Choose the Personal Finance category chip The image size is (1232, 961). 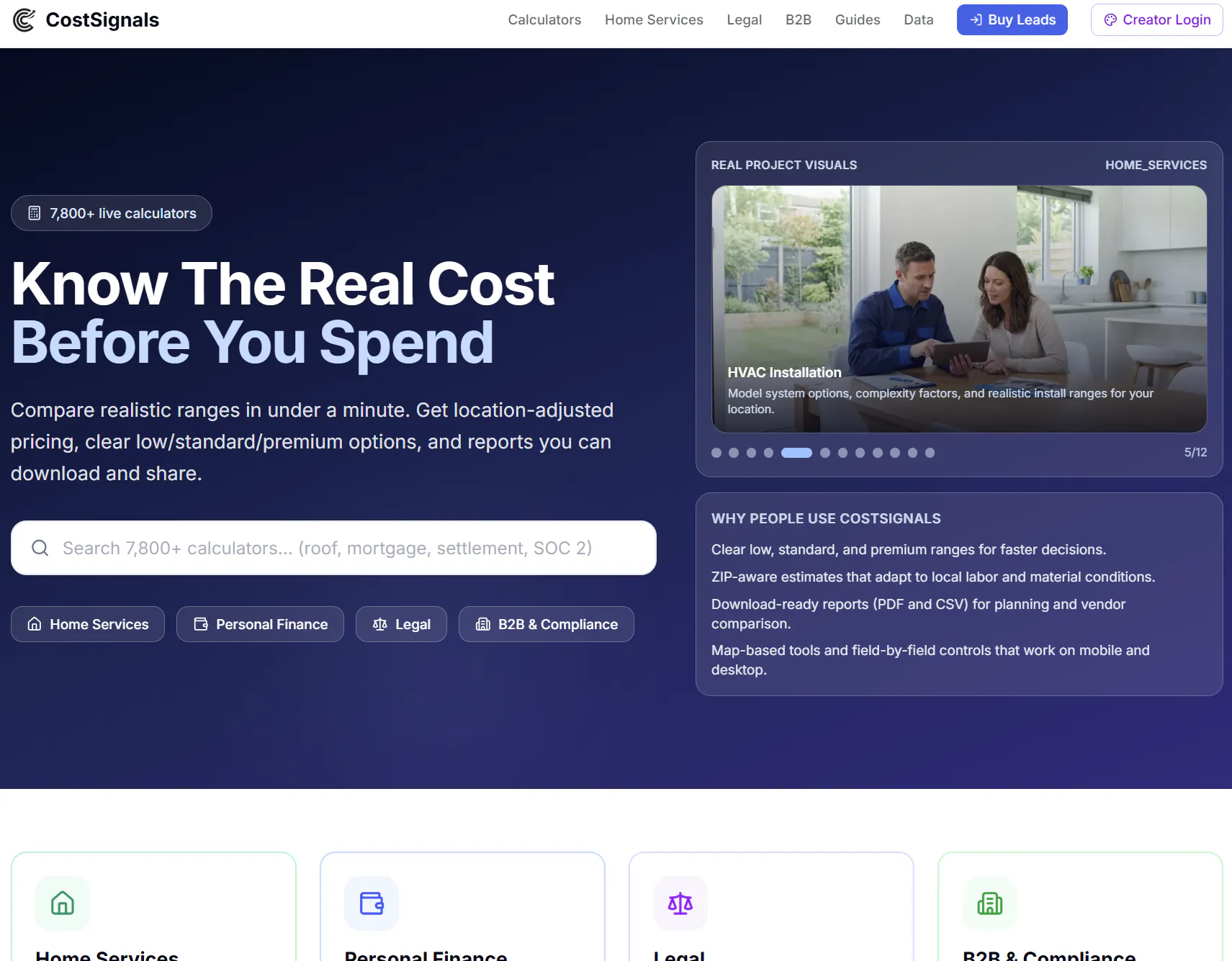point(260,624)
